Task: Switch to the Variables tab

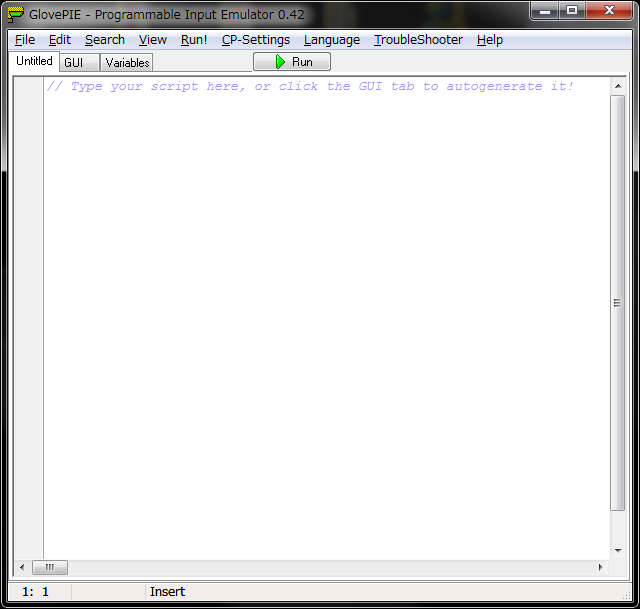Action: [127, 63]
